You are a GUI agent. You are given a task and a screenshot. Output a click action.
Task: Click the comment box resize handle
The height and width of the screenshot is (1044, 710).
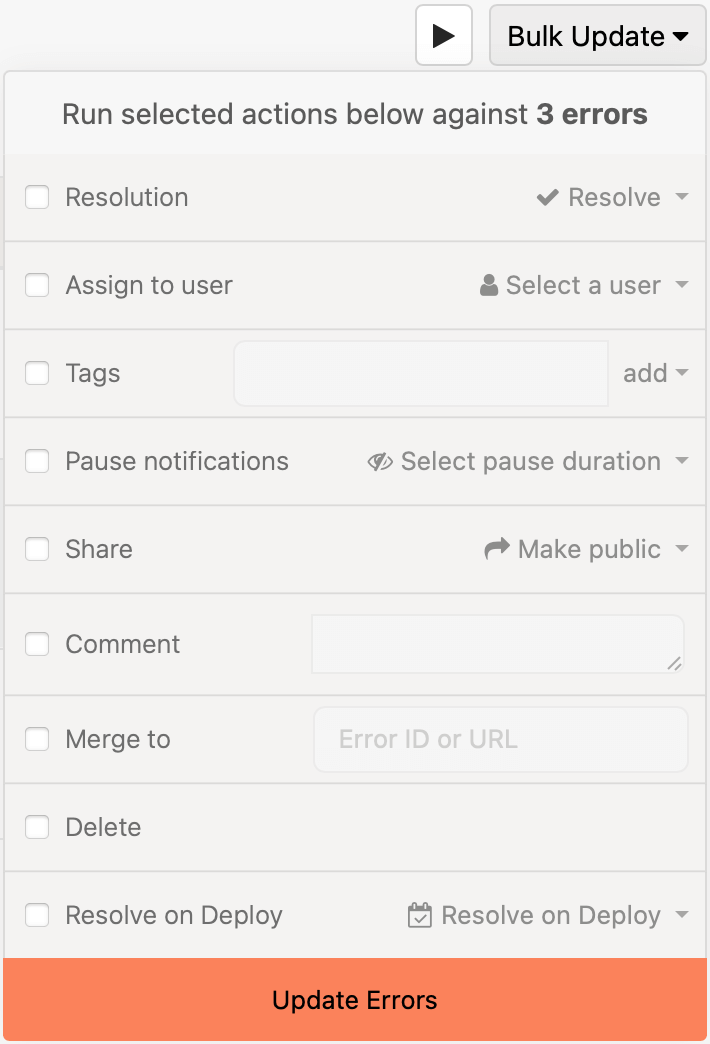[674, 663]
